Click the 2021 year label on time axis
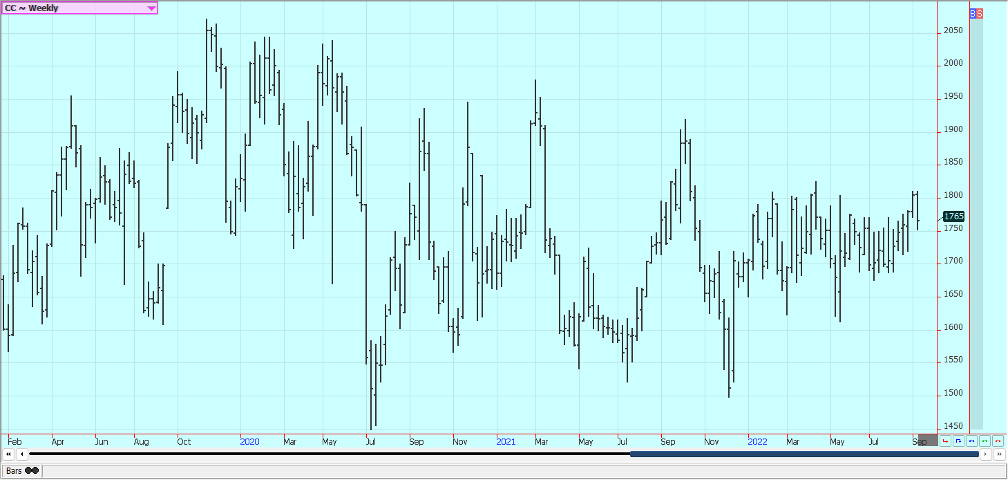The width and height of the screenshot is (1008, 480). (506, 442)
